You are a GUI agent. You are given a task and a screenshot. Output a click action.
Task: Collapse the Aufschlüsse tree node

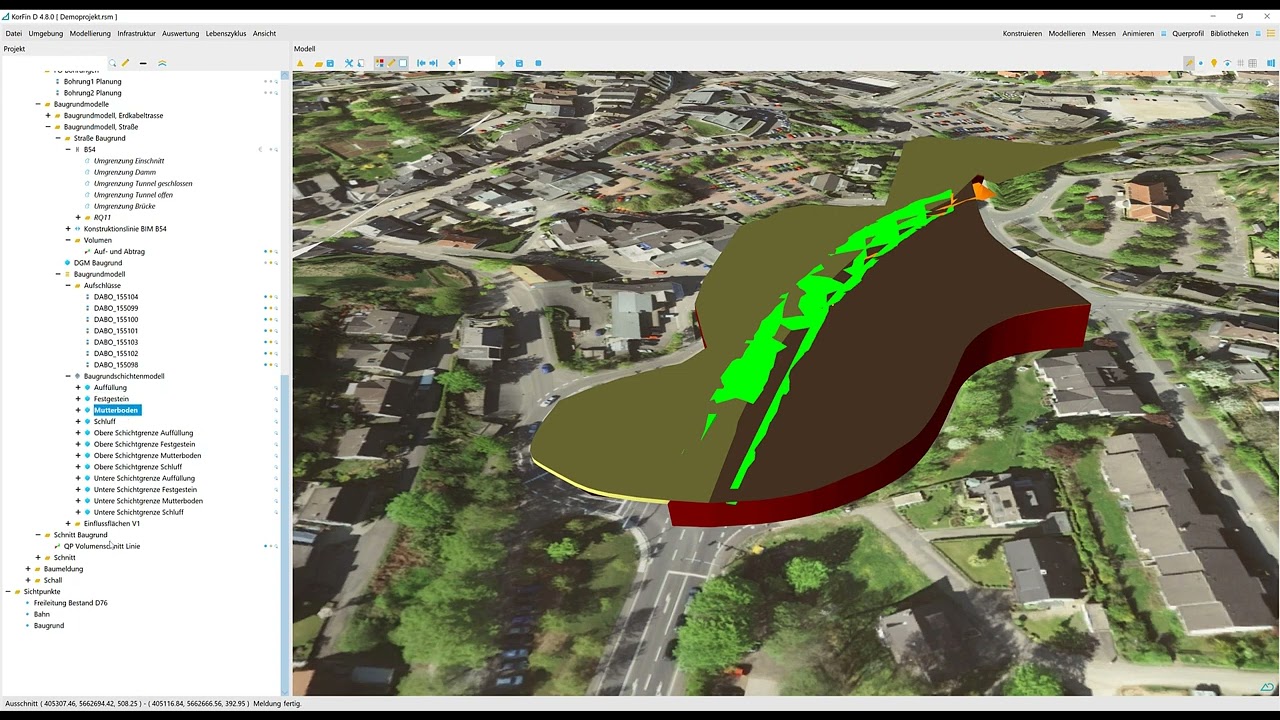(68, 285)
